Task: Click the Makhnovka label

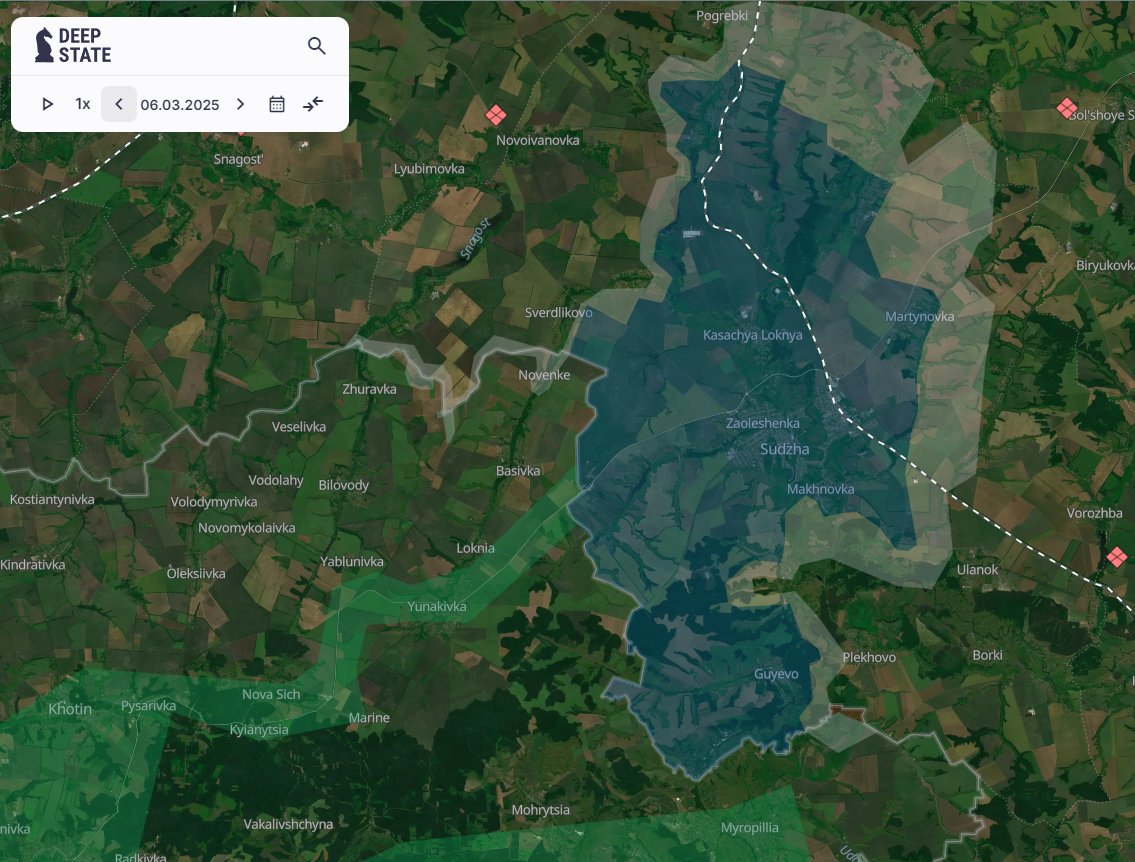Action: 820,489
